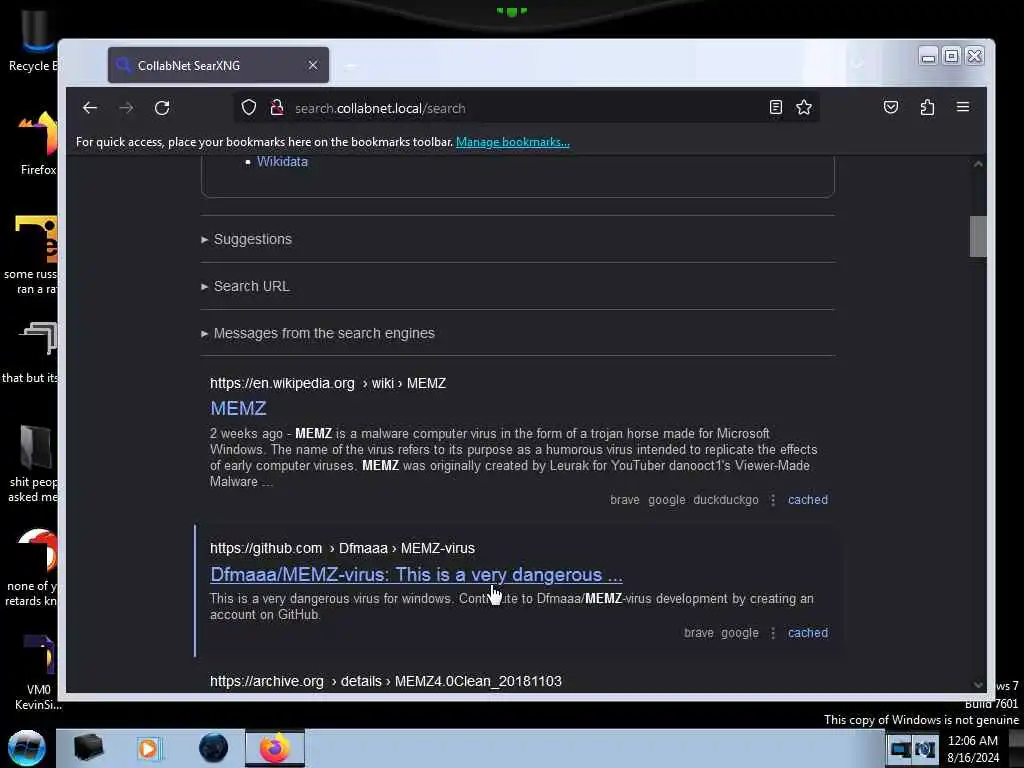1024x768 pixels.
Task: Select the 'some russ' desktop icon
Action: (33, 255)
